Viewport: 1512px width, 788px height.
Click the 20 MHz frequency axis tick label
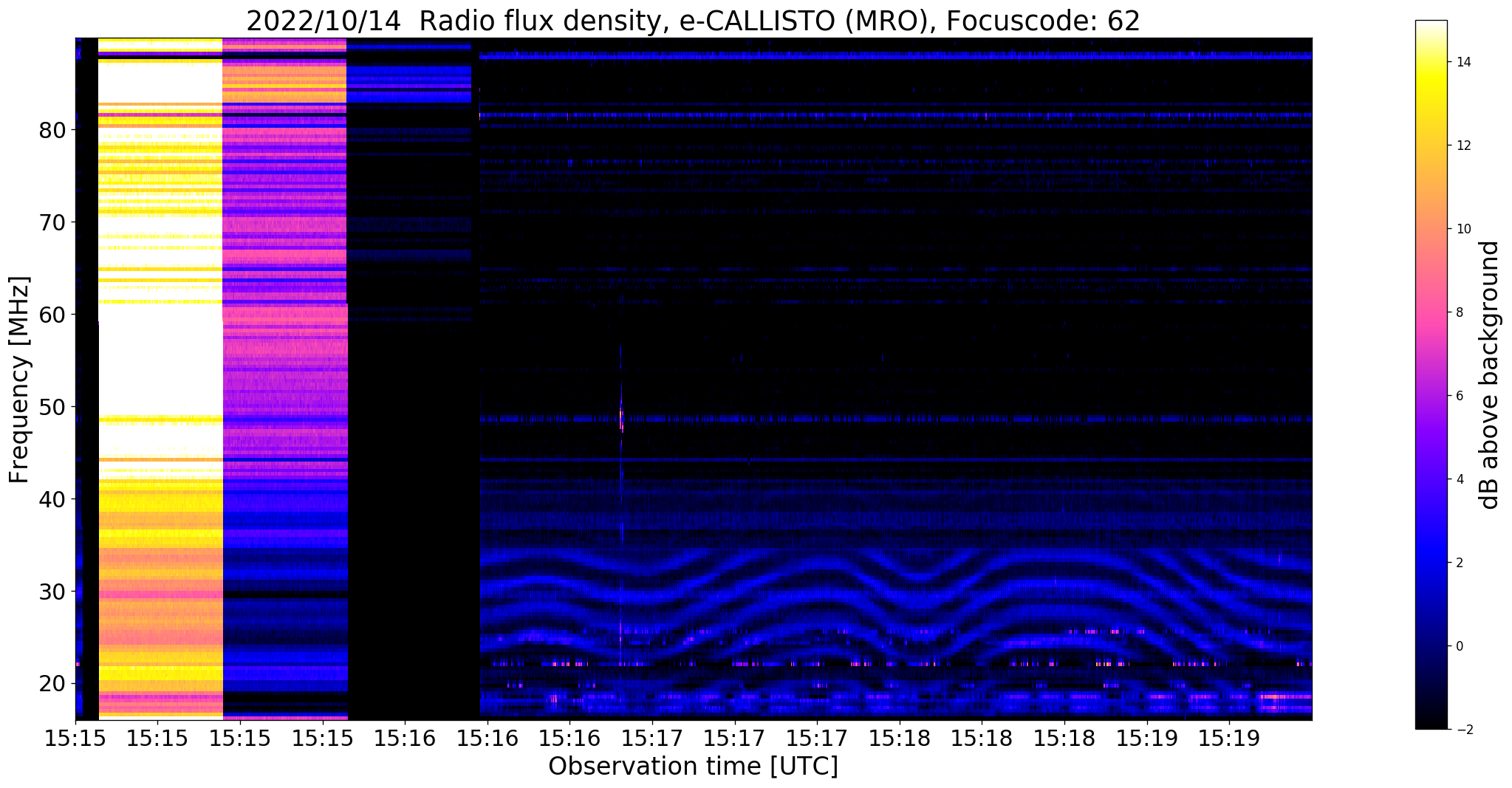point(52,683)
